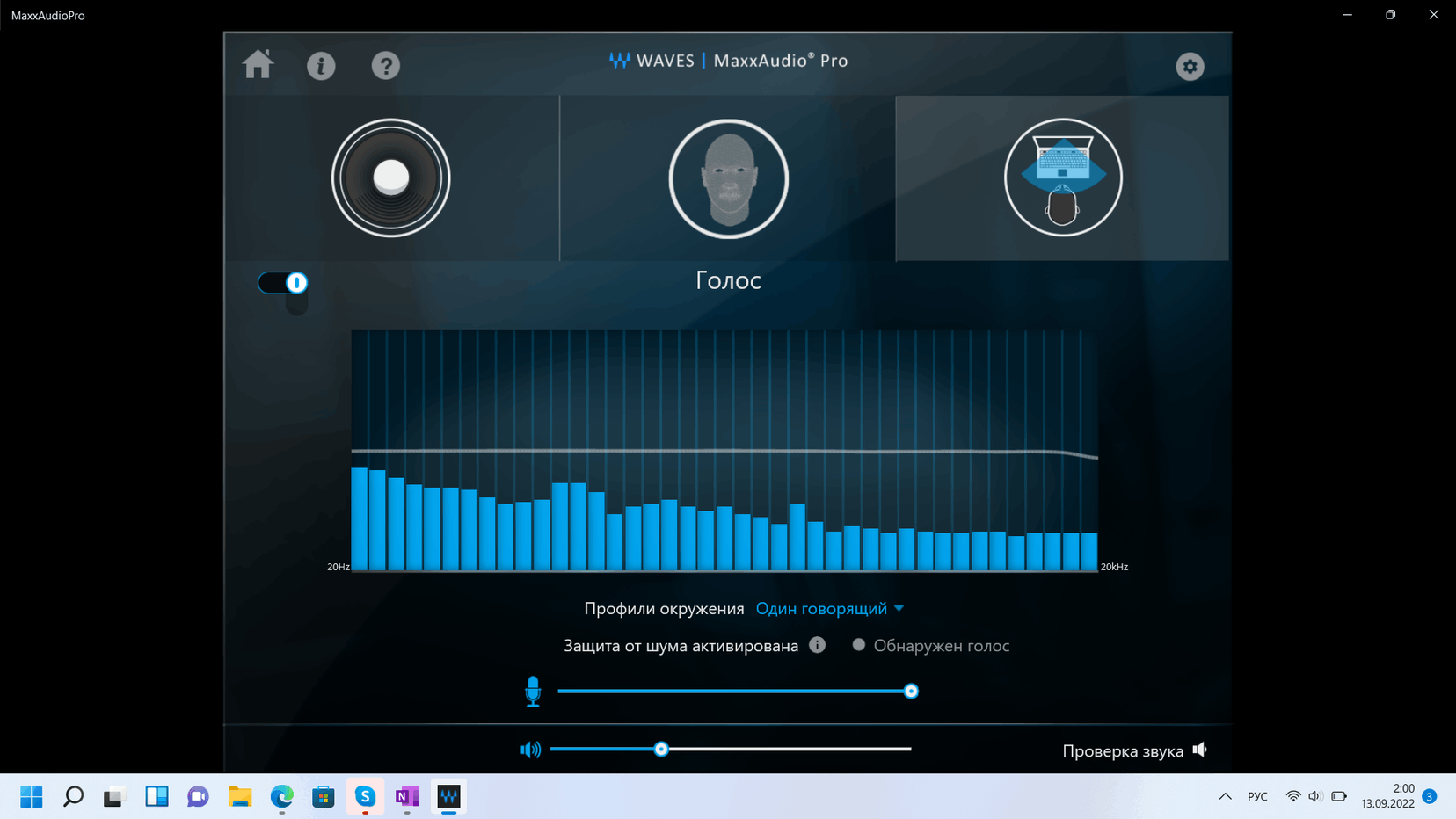Screen dimensions: 1456x819
Task: Click the microphone icon
Action: pyautogui.click(x=533, y=692)
